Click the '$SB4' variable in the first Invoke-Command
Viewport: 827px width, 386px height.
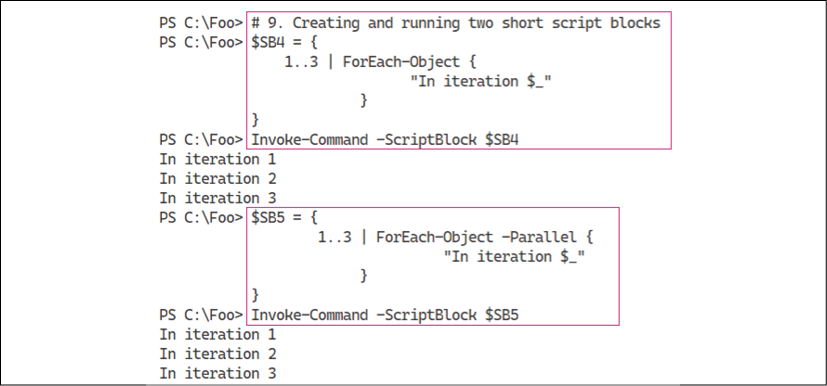point(502,140)
